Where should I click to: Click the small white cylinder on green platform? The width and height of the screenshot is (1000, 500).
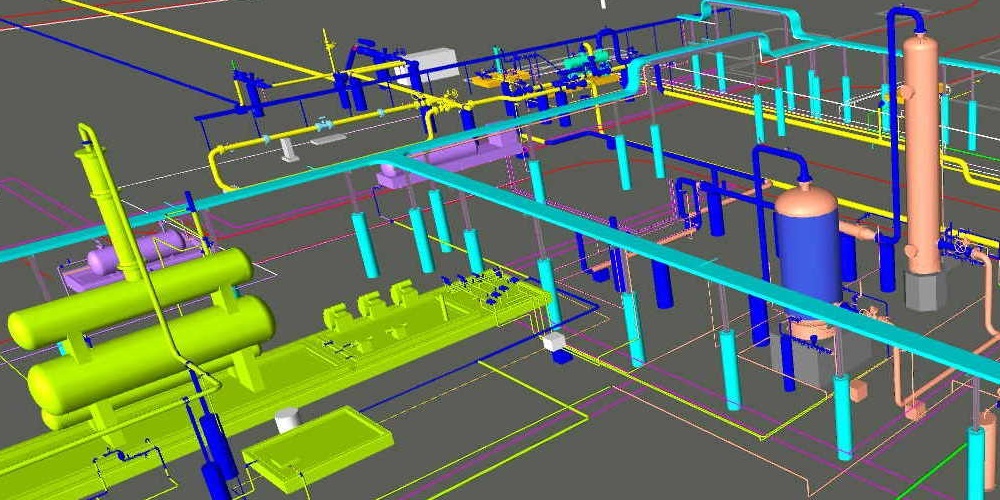click(287, 418)
